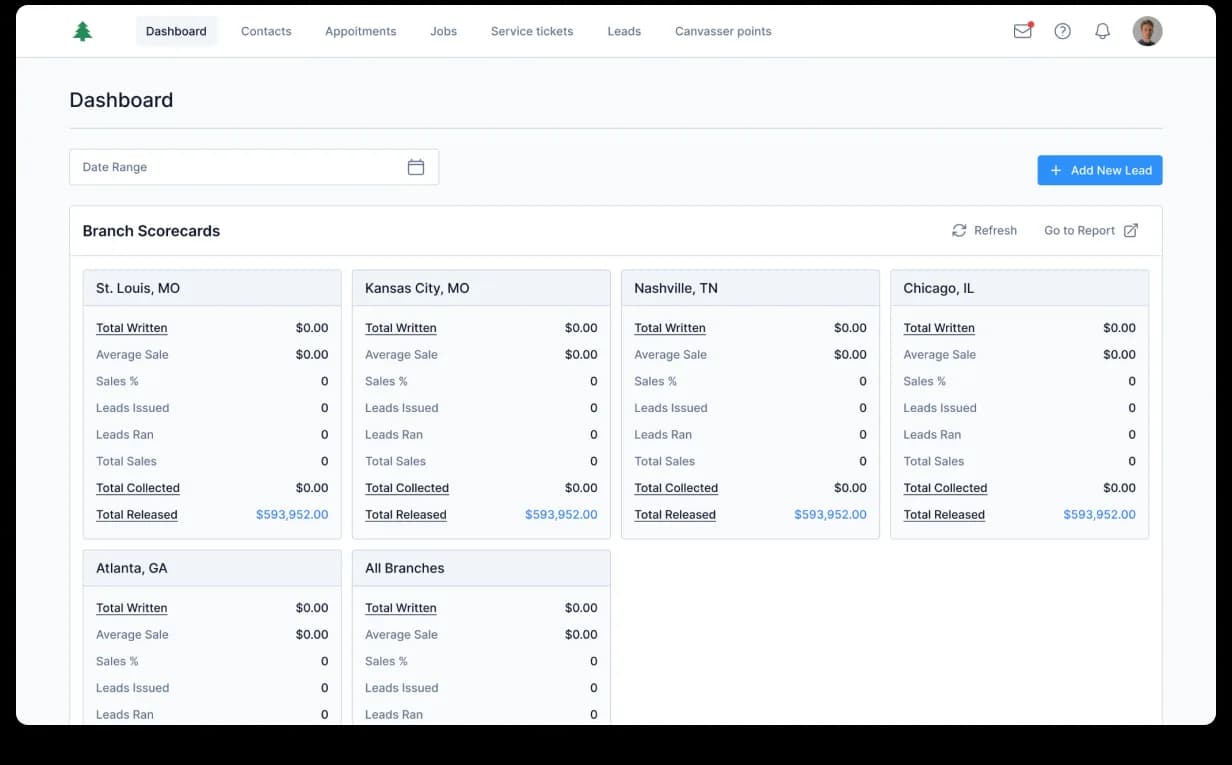Open the Service tickets tab
Screen dimensions: 1232x765
(x=532, y=31)
